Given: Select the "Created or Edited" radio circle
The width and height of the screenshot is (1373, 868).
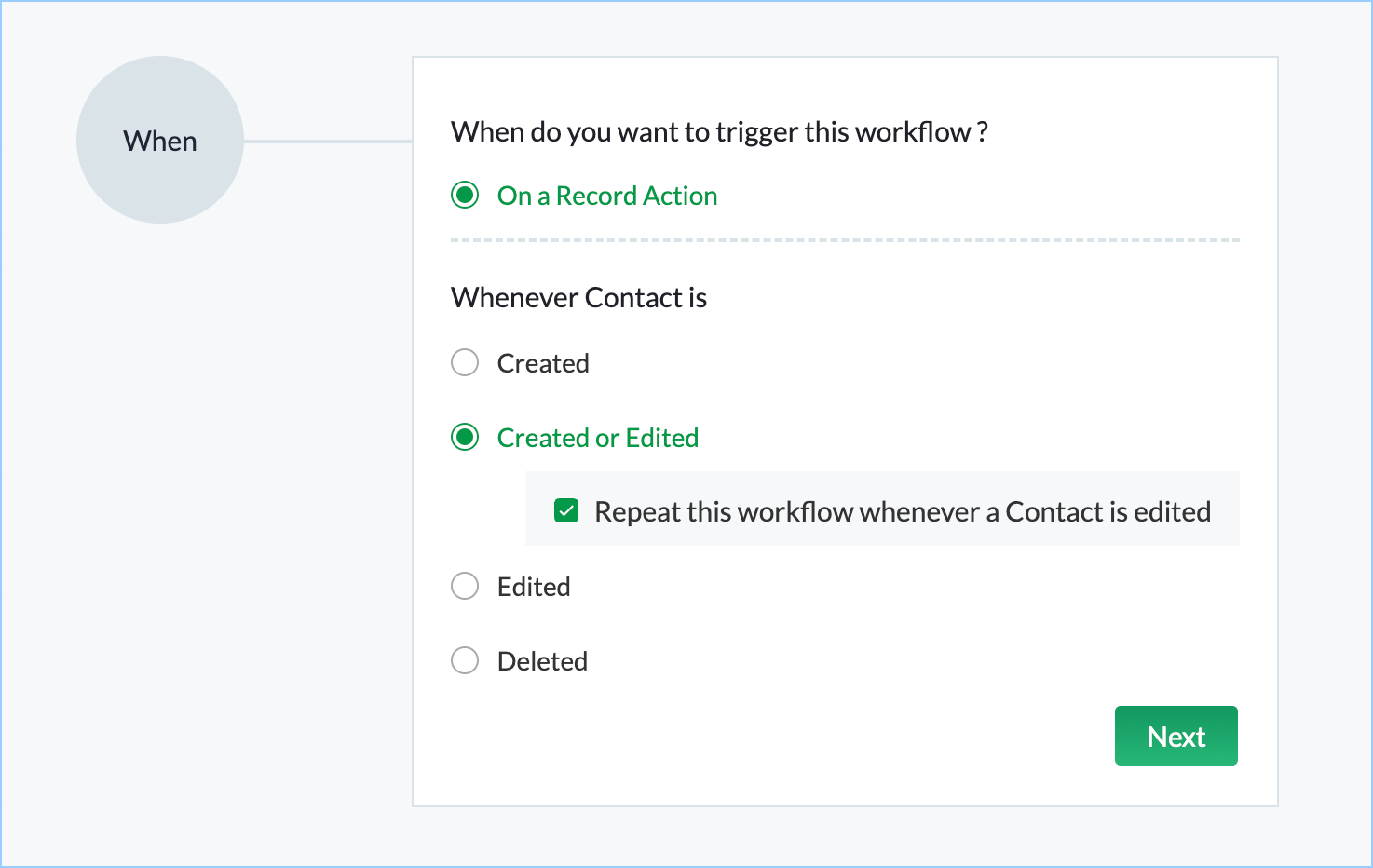Looking at the screenshot, I should (x=465, y=437).
